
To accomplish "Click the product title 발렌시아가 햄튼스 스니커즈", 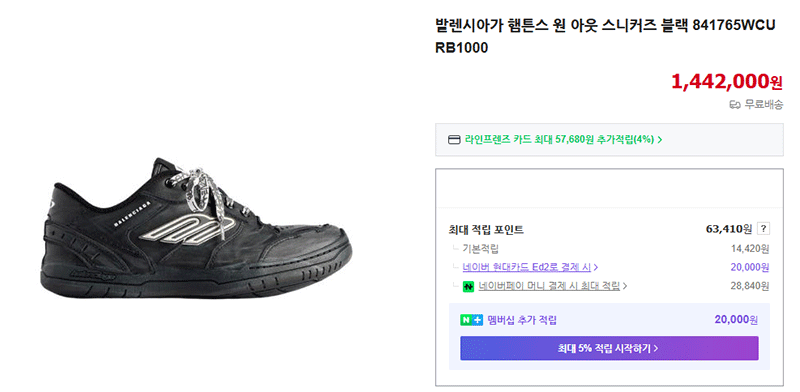I will coord(605,36).
